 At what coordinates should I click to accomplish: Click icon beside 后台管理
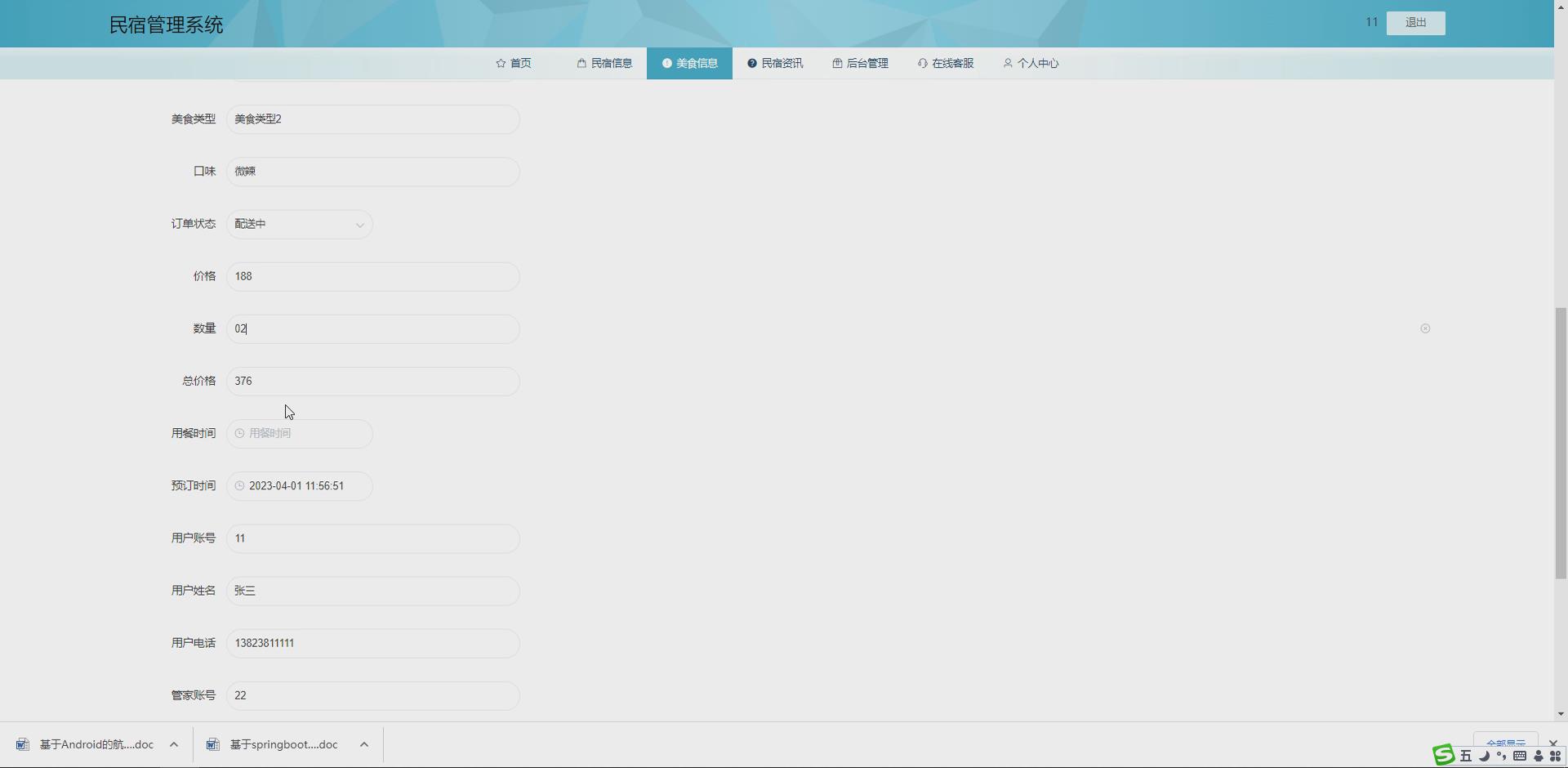(837, 63)
